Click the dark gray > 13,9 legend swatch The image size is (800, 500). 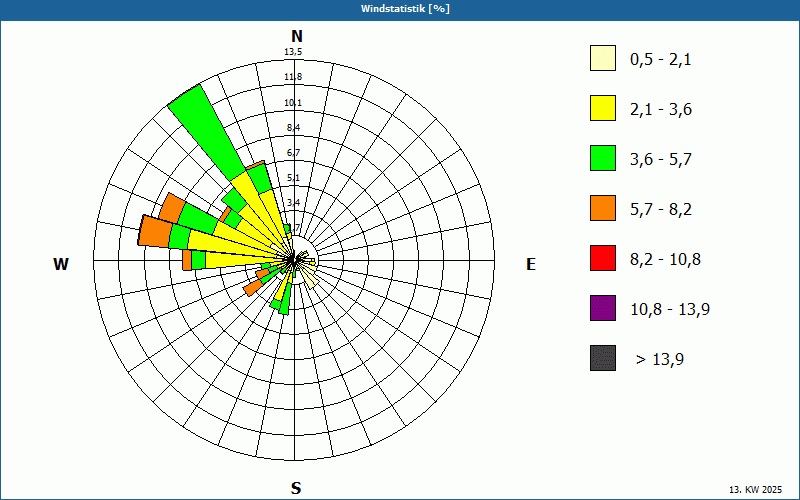coord(603,358)
